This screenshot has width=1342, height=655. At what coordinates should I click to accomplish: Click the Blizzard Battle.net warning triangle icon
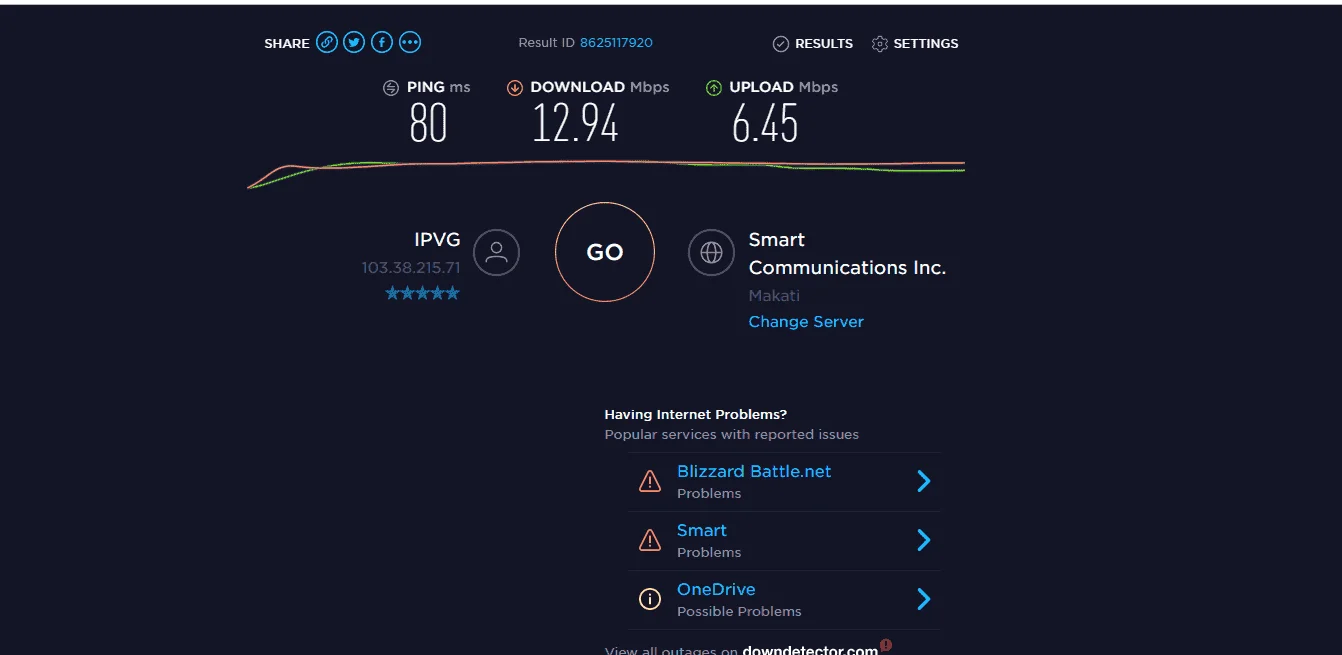pyautogui.click(x=650, y=481)
